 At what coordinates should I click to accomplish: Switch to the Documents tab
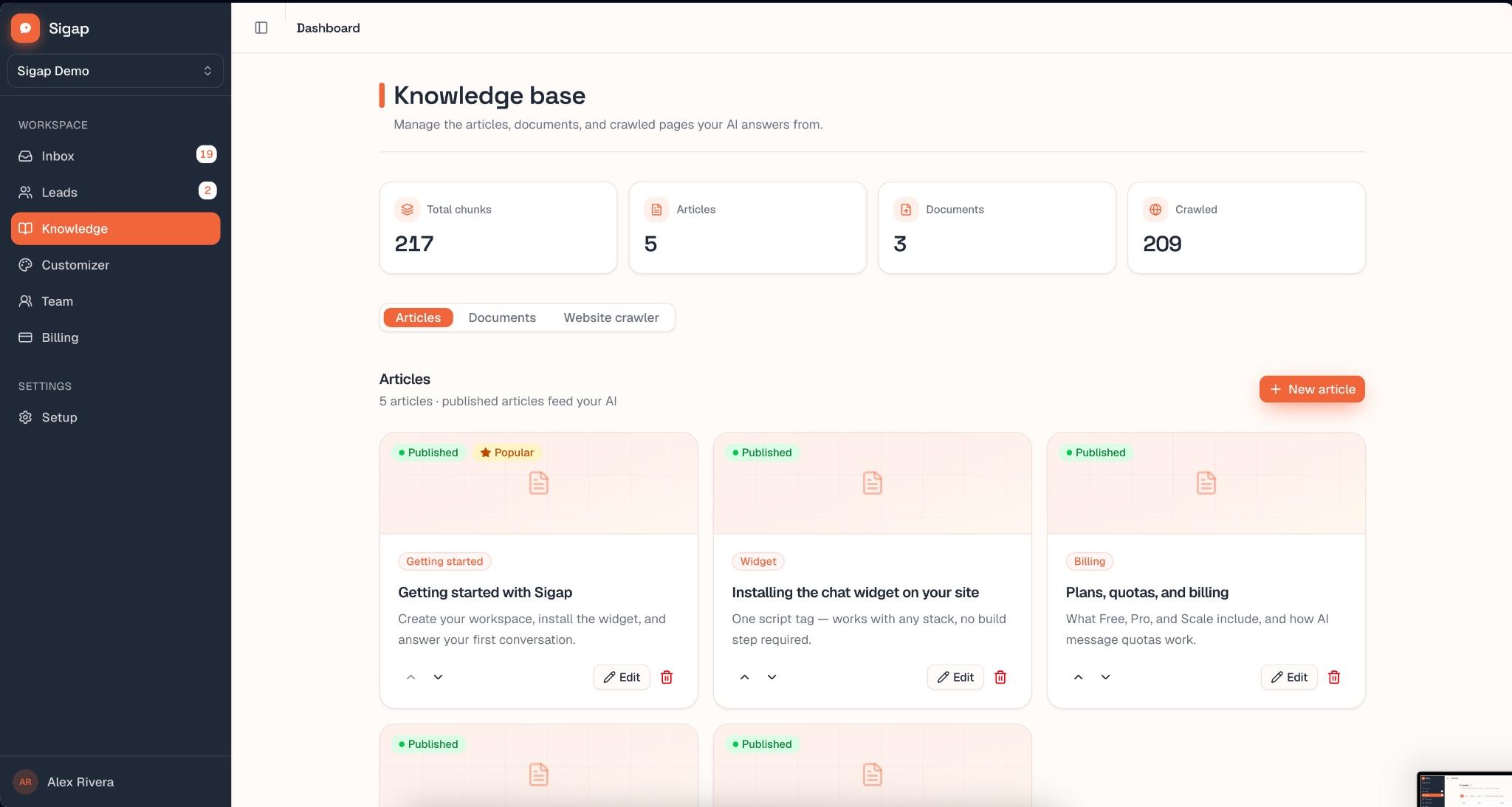pyautogui.click(x=502, y=317)
